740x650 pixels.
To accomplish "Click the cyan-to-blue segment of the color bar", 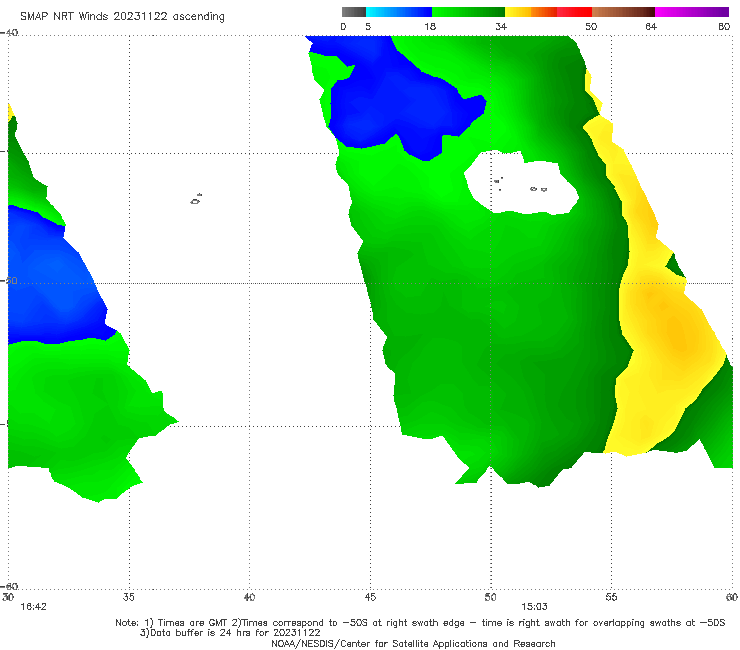I will [399, 12].
